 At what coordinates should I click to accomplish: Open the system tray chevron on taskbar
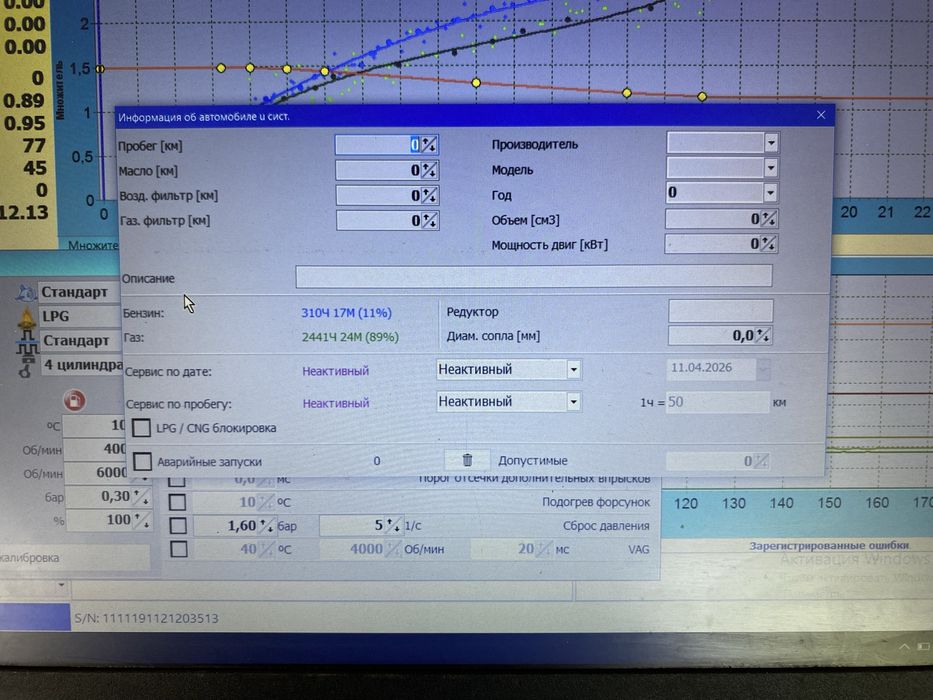tap(904, 646)
